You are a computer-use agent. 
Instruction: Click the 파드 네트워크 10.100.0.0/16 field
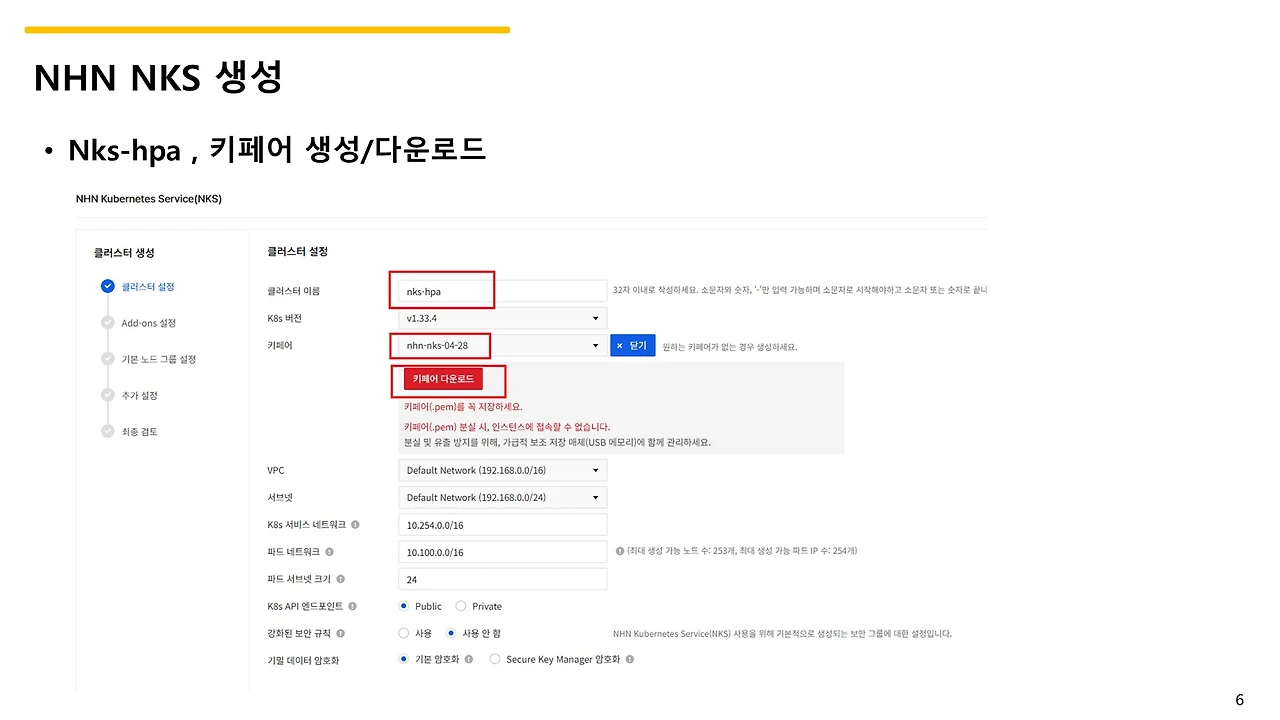(503, 552)
